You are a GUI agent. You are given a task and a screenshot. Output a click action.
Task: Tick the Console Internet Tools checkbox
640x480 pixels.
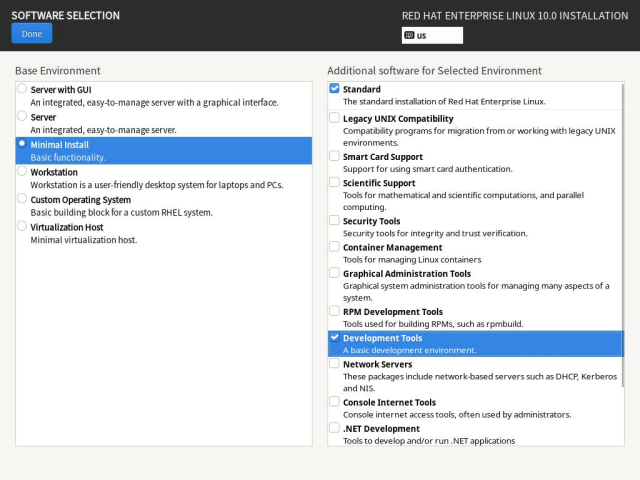point(334,402)
